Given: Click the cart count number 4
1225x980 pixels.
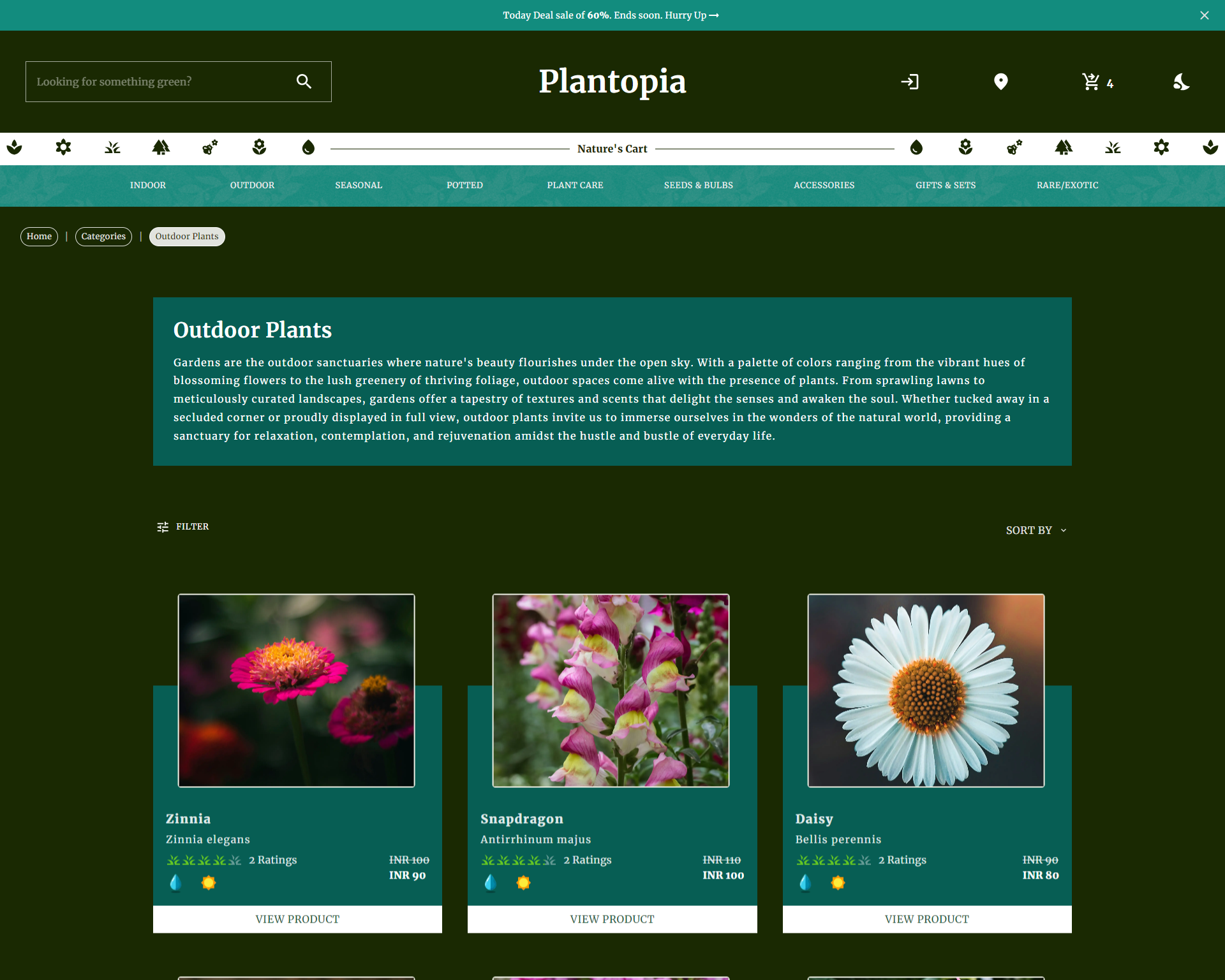Looking at the screenshot, I should (x=1110, y=84).
